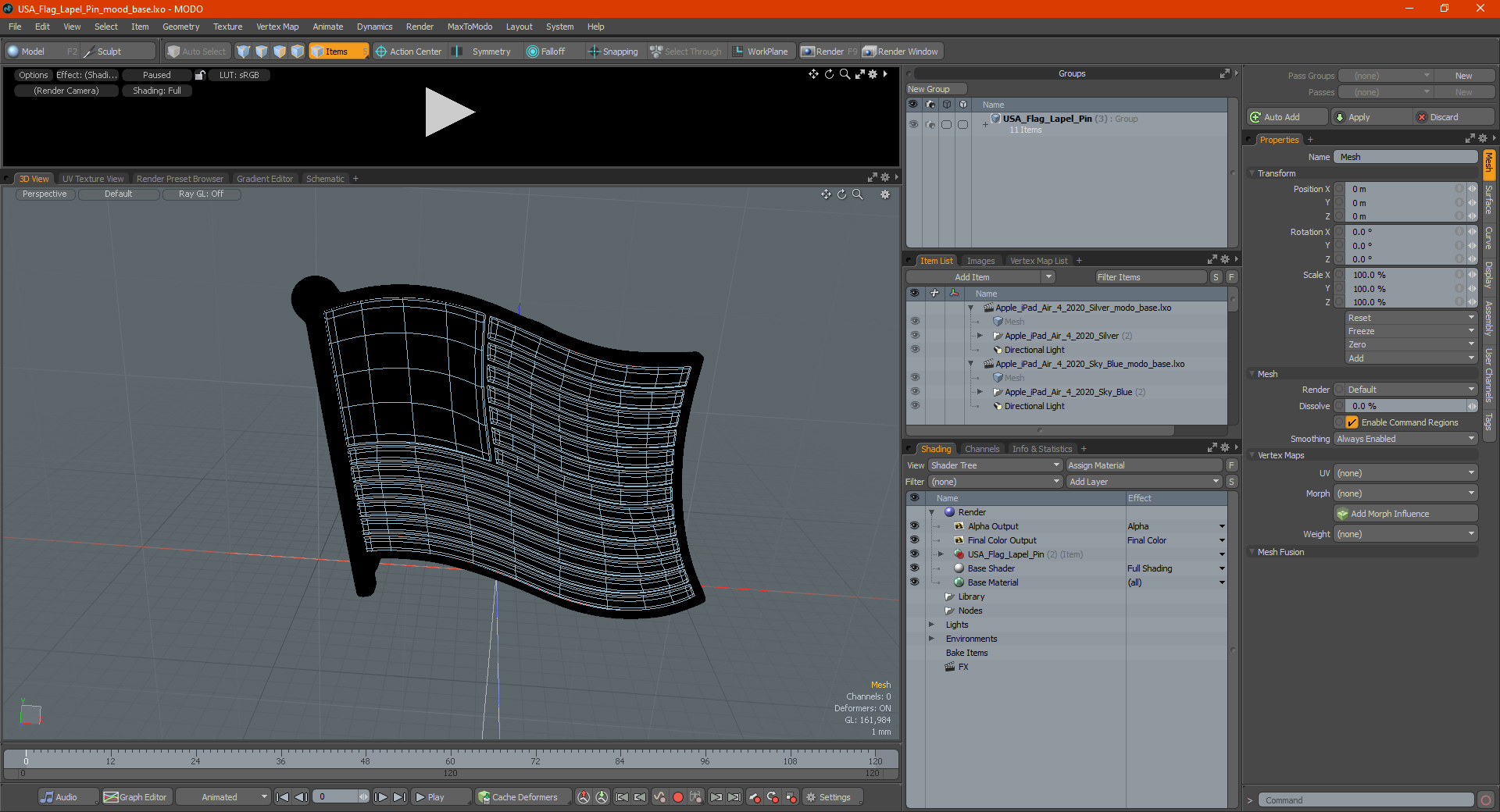The height and width of the screenshot is (812, 1500).
Task: Click preview zoom magnifier icon
Action: point(845,74)
